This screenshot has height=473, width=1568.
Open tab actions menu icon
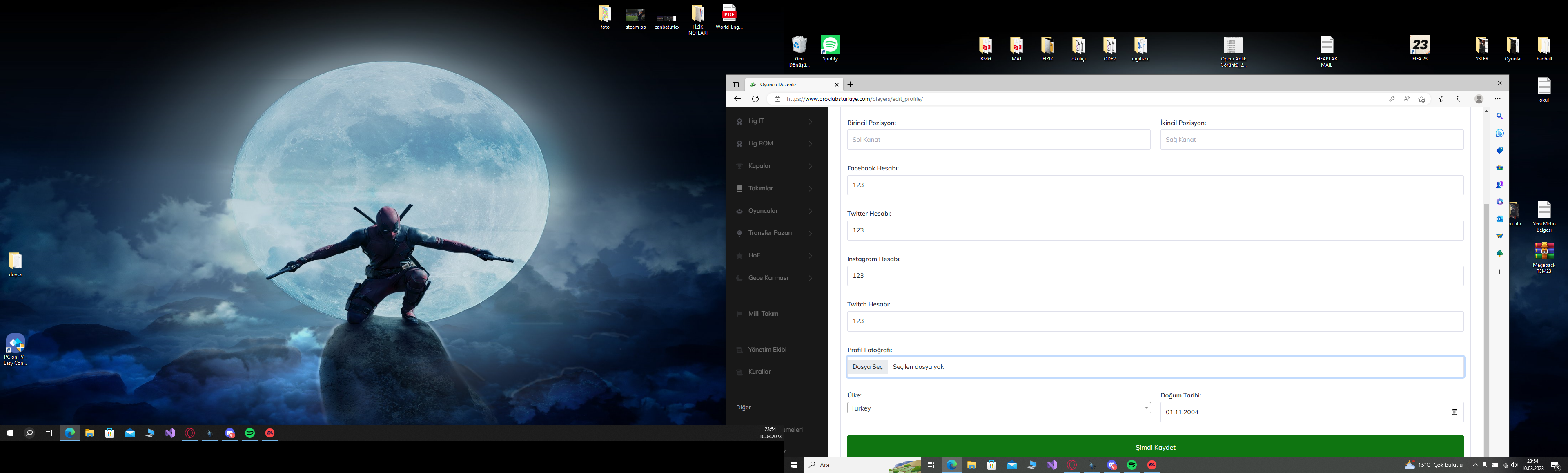pos(735,85)
